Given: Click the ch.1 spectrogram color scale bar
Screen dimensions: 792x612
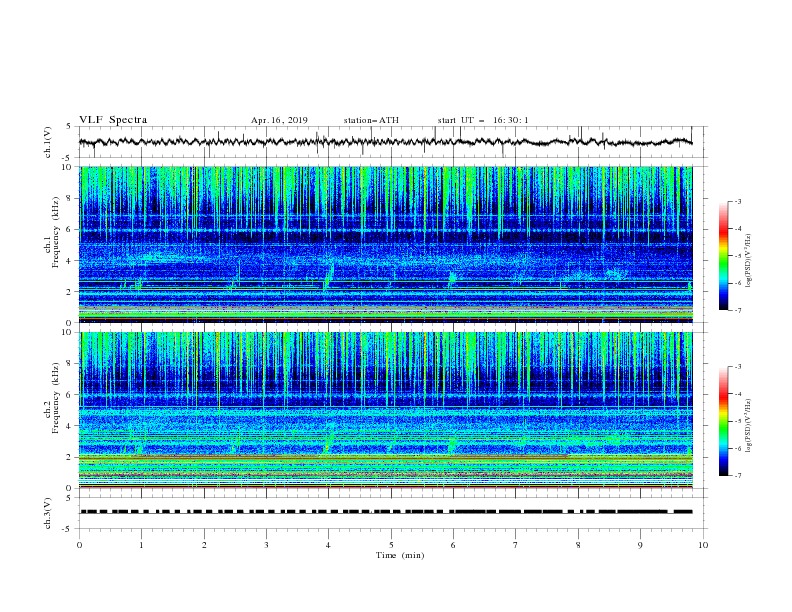Looking at the screenshot, I should tap(723, 256).
